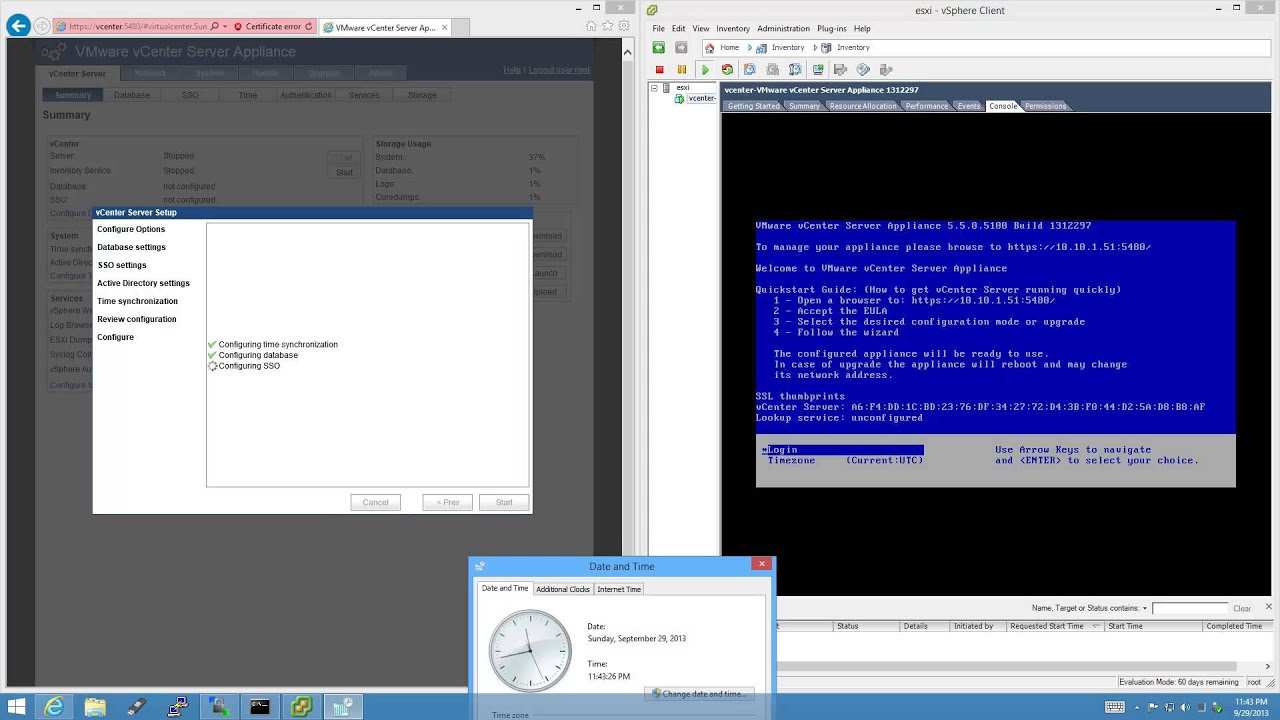The height and width of the screenshot is (720, 1280).
Task: Click the Connect USB device toolbar icon
Action: [886, 70]
